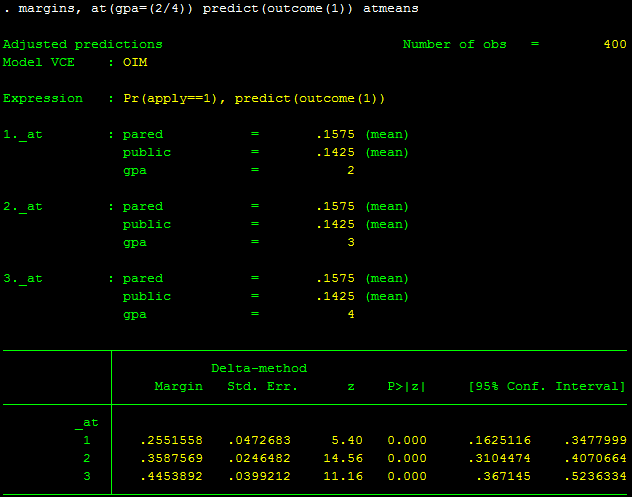Click the '3._at' group label
This screenshot has height=497, width=632.
point(22,278)
